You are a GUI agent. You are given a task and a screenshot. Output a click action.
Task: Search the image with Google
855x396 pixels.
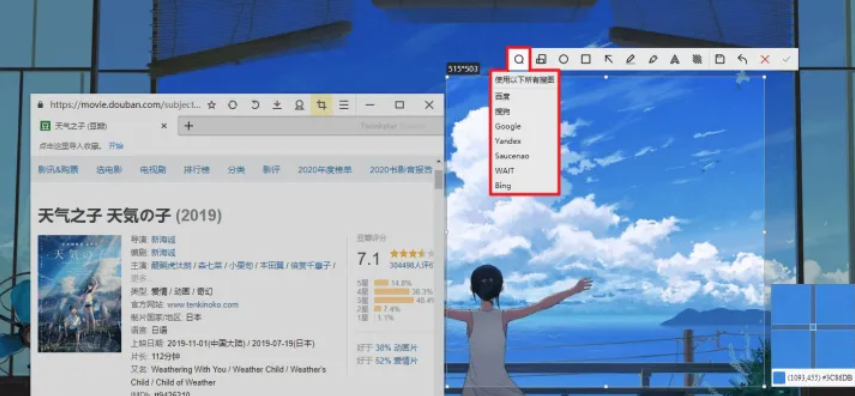(508, 126)
